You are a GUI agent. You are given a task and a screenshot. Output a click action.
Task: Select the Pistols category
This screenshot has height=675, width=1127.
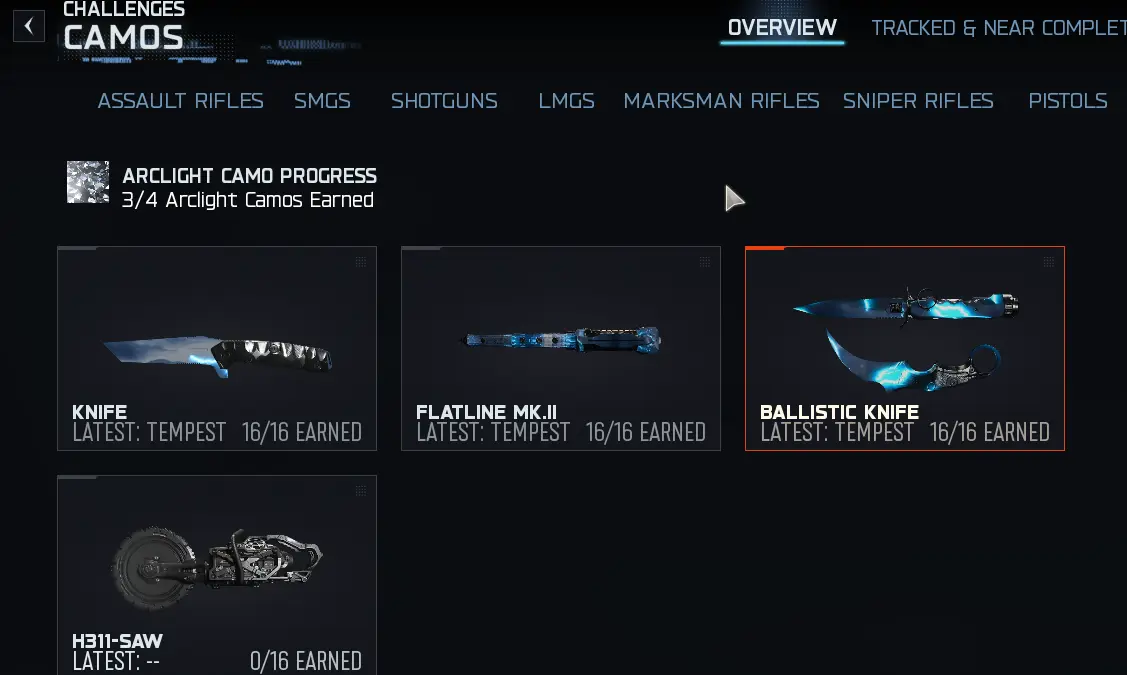coord(1067,101)
